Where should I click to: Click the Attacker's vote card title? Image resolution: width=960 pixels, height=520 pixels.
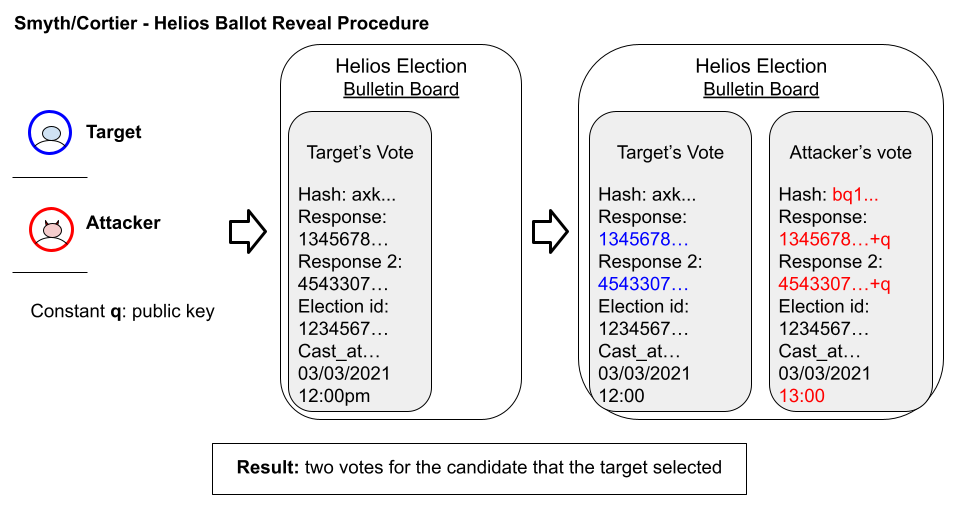pyautogui.click(x=851, y=153)
